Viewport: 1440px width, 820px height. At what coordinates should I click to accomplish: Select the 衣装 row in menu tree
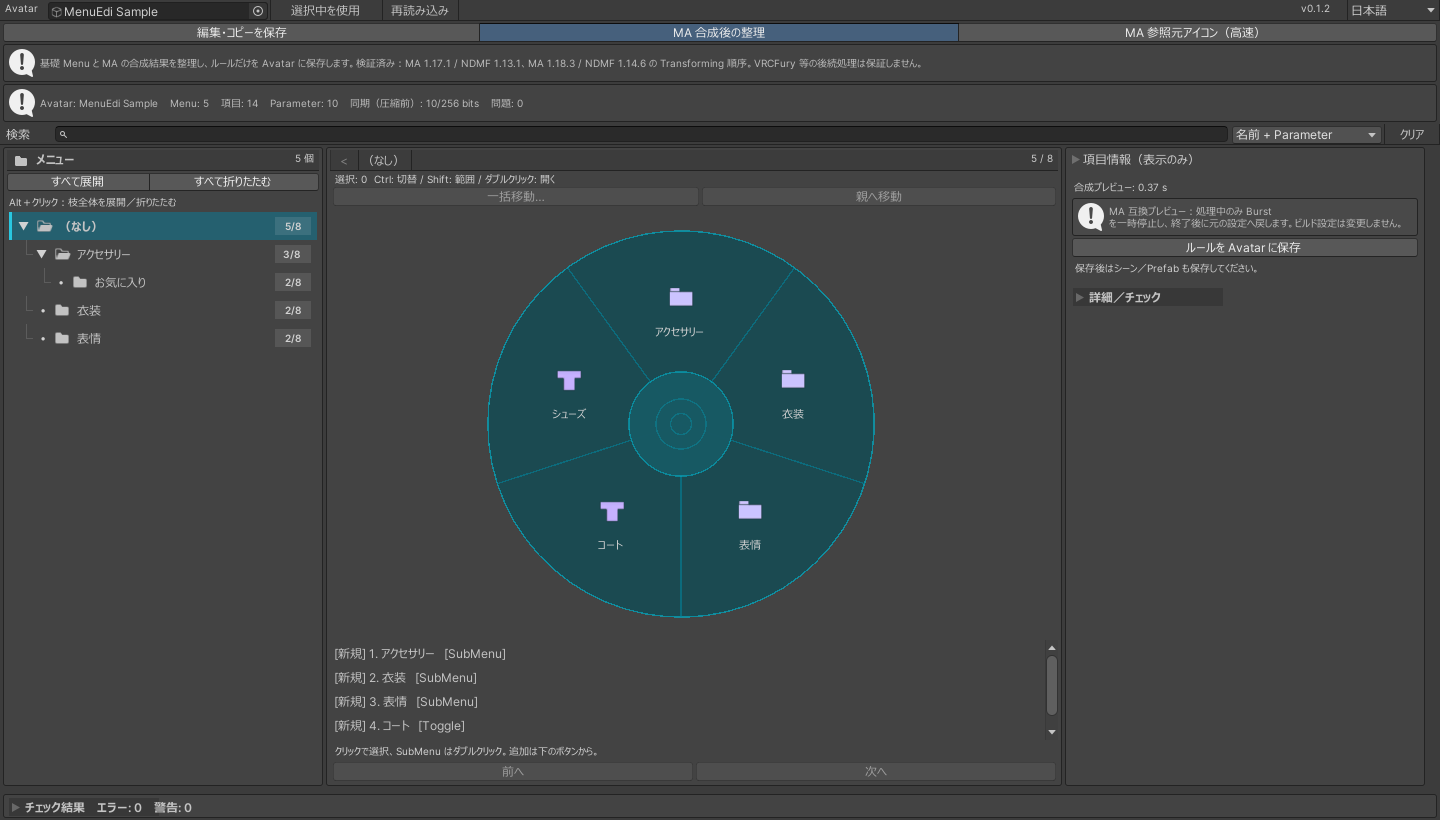tap(163, 310)
